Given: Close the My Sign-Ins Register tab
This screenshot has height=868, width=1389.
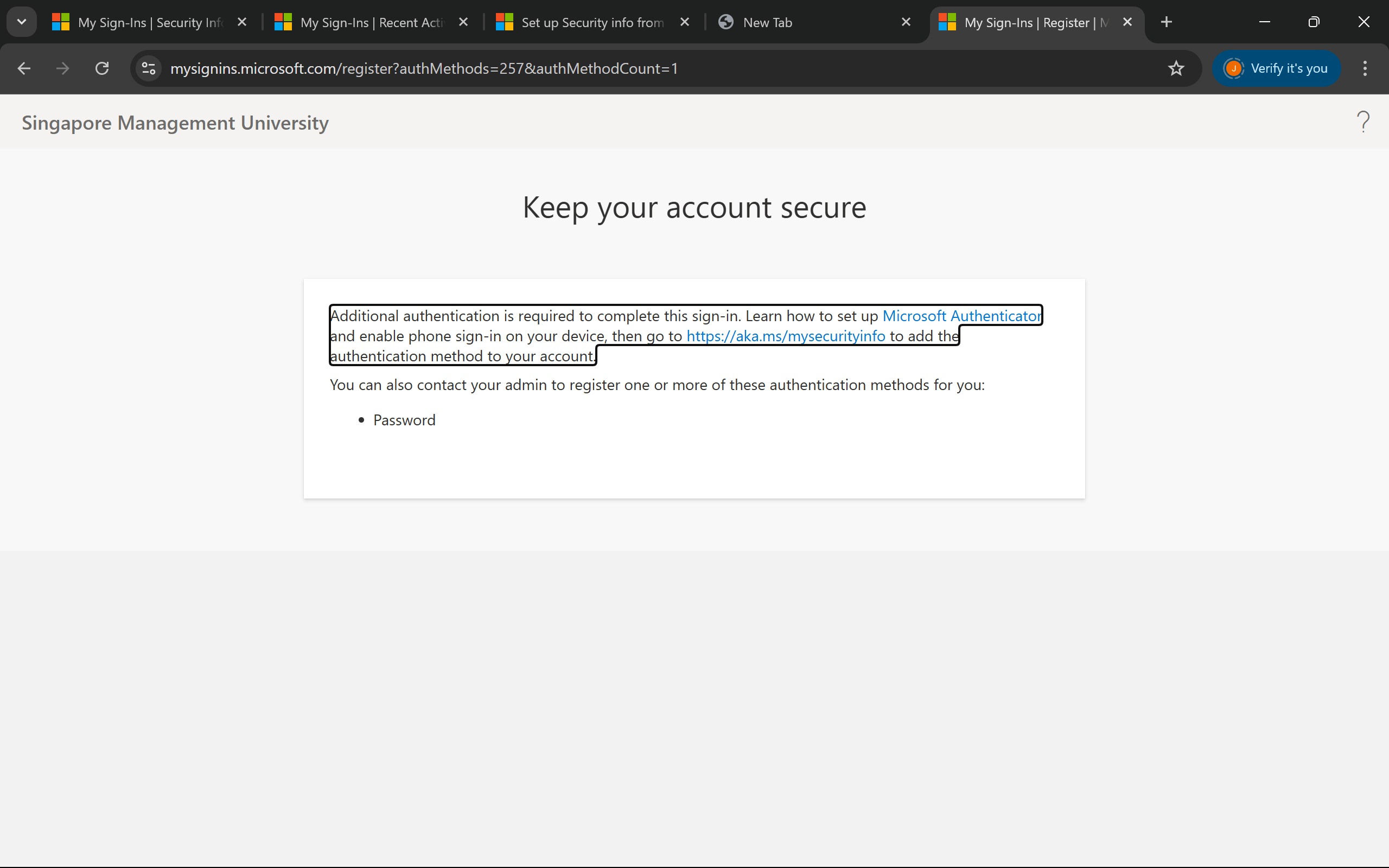Looking at the screenshot, I should 1127,22.
